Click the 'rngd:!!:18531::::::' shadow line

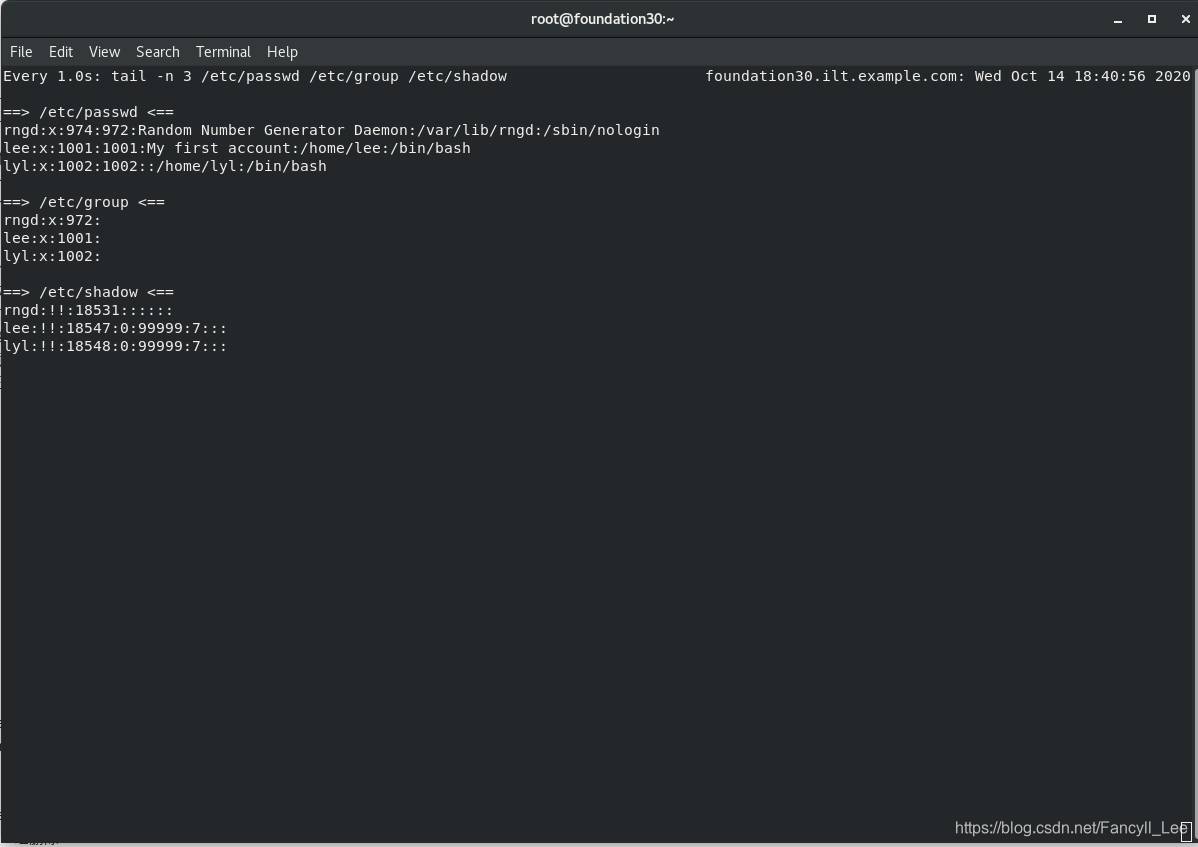(89, 311)
